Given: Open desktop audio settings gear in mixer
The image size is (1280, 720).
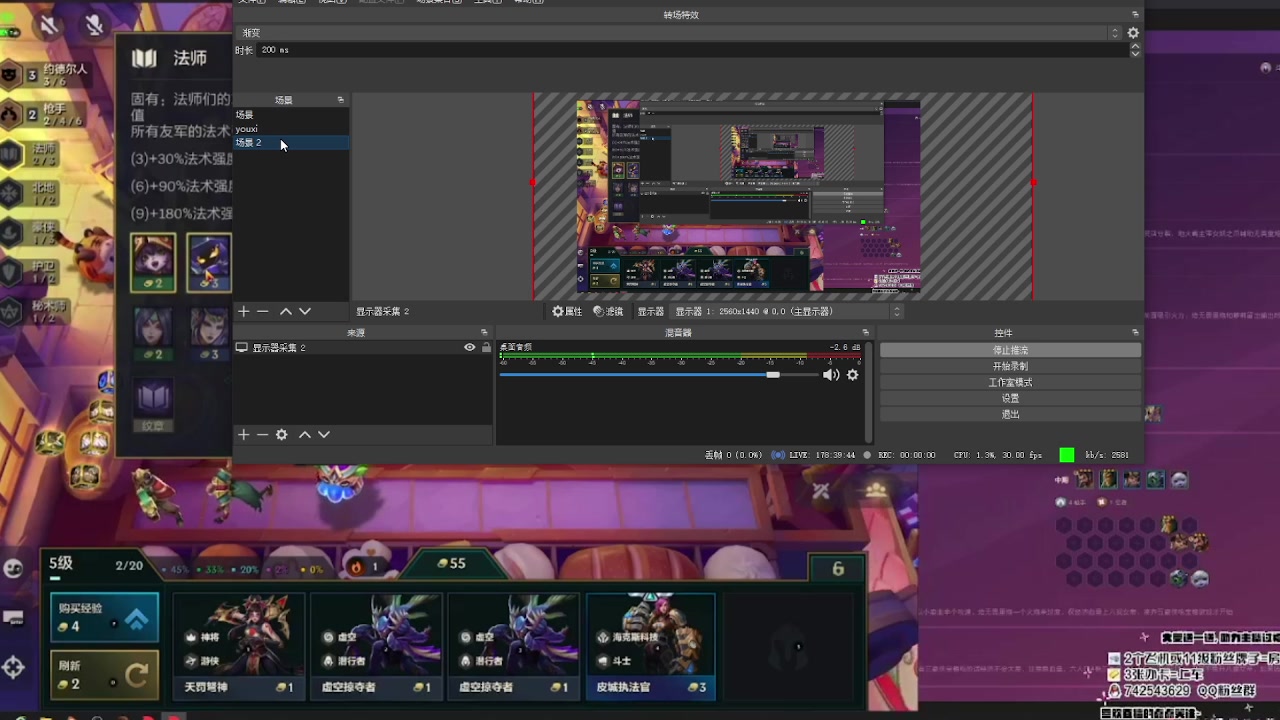Looking at the screenshot, I should [853, 375].
